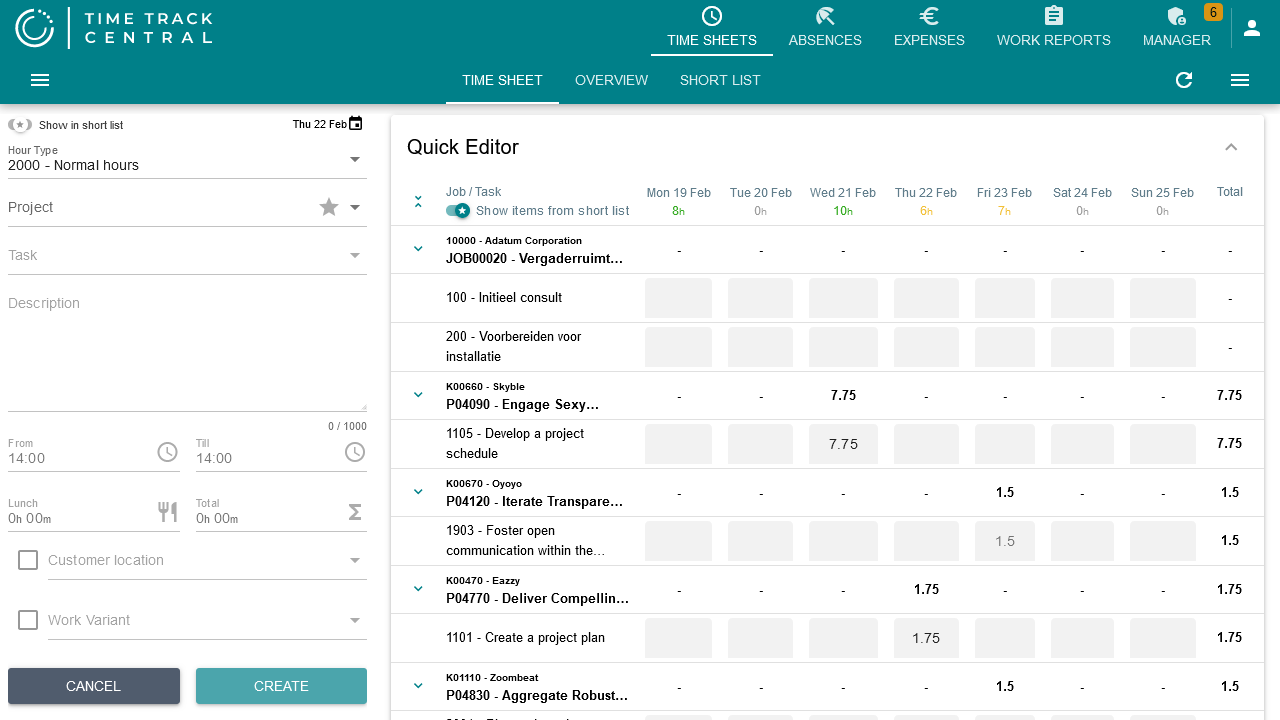Click the Create button
1280x720 pixels.
[281, 686]
